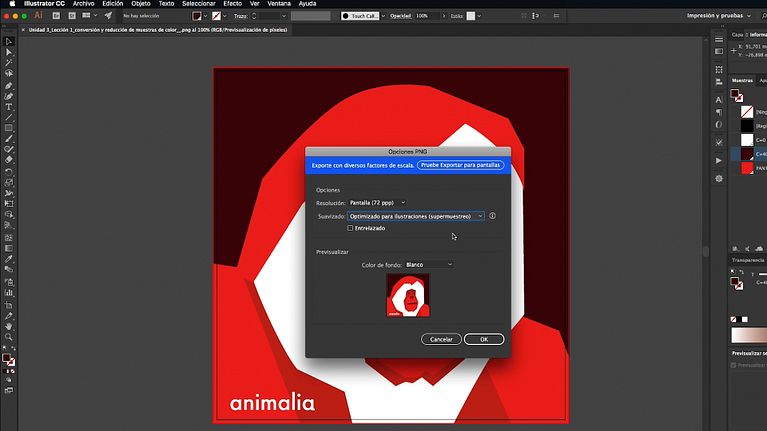
Task: Open the Illustrator CC application menu
Action: coord(44,3)
